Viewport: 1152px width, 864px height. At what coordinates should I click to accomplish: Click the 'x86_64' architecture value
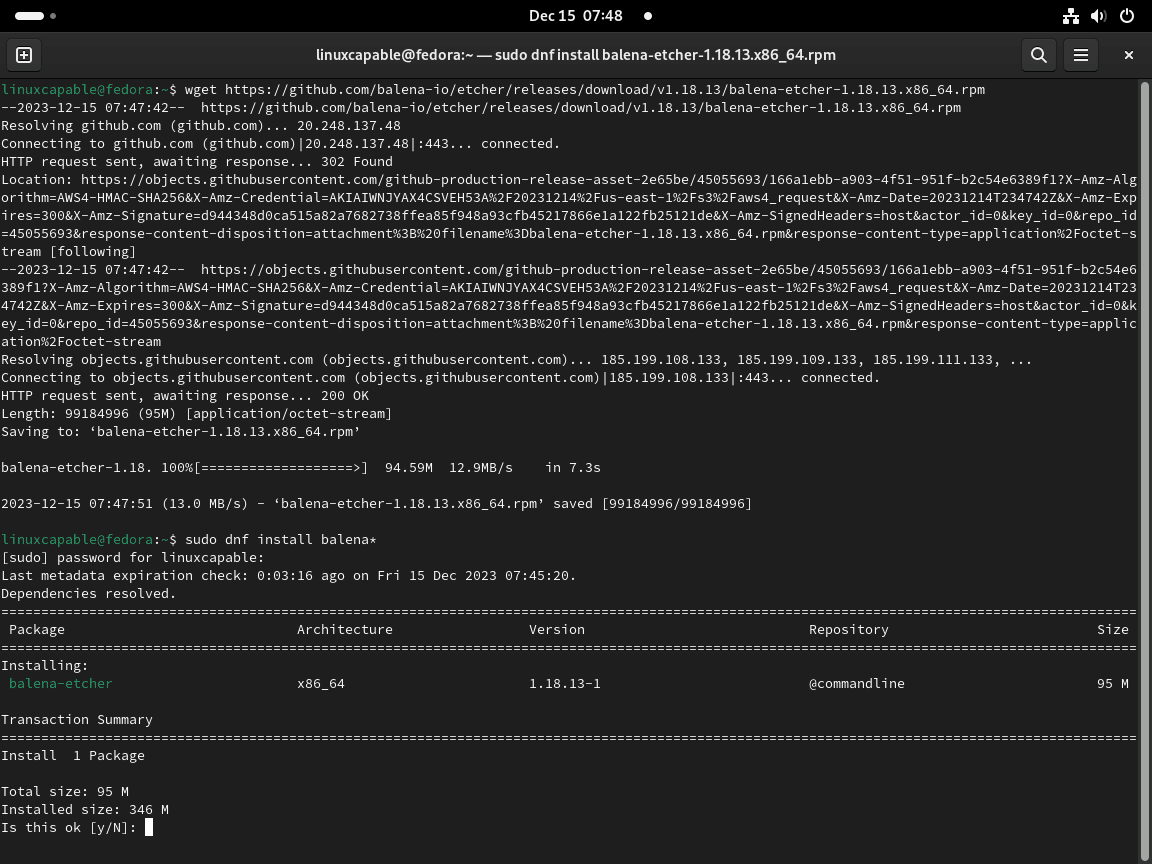[320, 683]
